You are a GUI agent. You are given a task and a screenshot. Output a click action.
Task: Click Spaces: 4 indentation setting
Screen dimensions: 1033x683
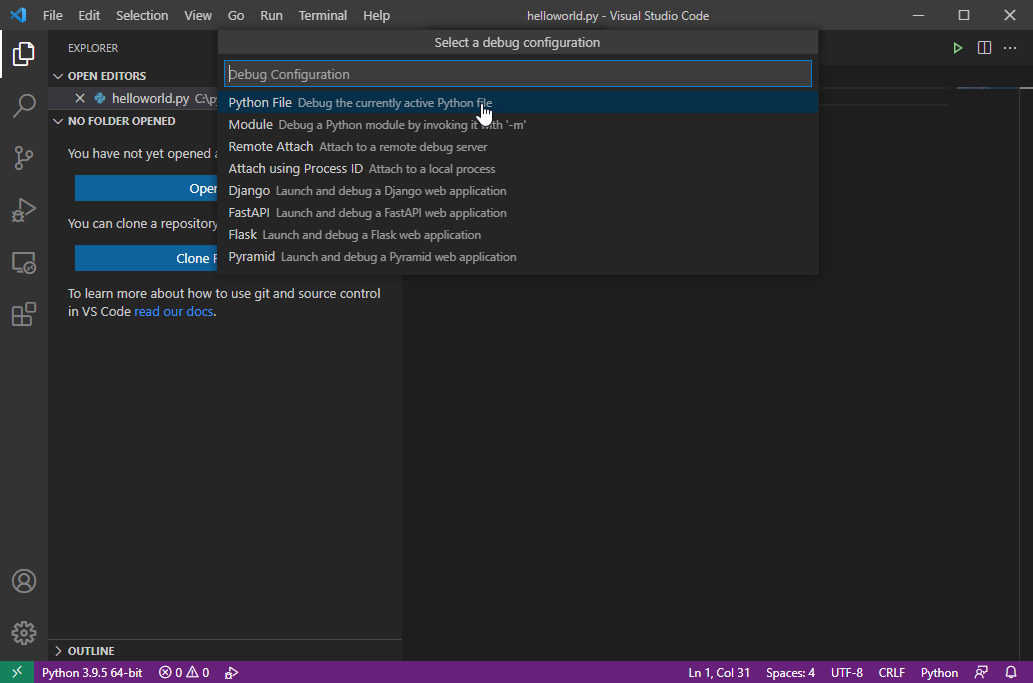point(790,672)
